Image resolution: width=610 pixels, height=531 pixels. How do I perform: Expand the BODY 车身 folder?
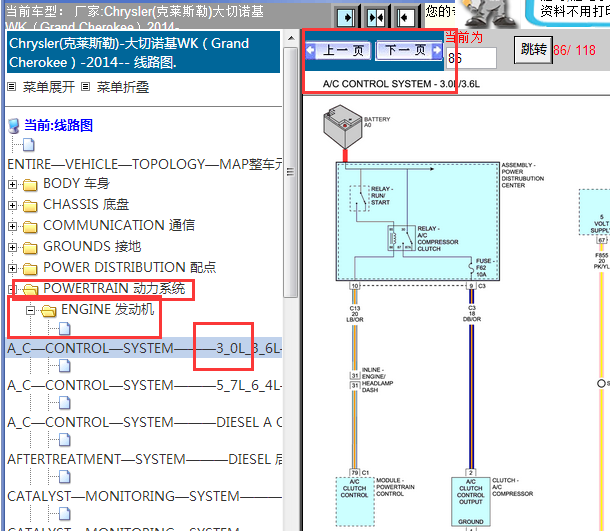pos(12,184)
